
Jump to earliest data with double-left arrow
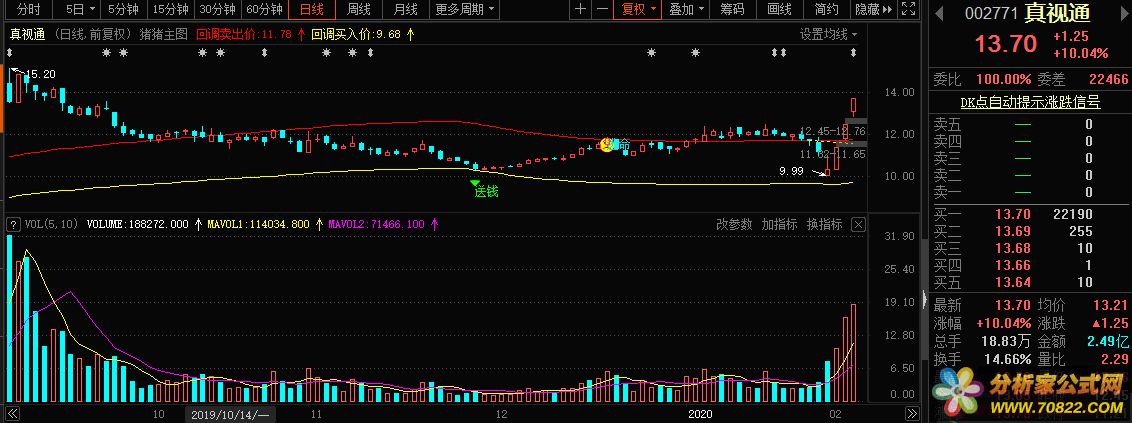point(13,414)
